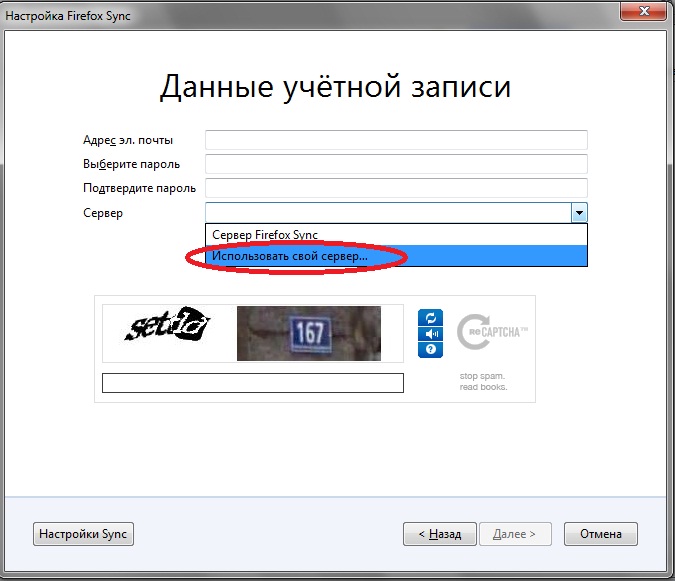This screenshot has height=581, width=675.
Task: Click the reCAPTCHA logo
Action: point(491,333)
